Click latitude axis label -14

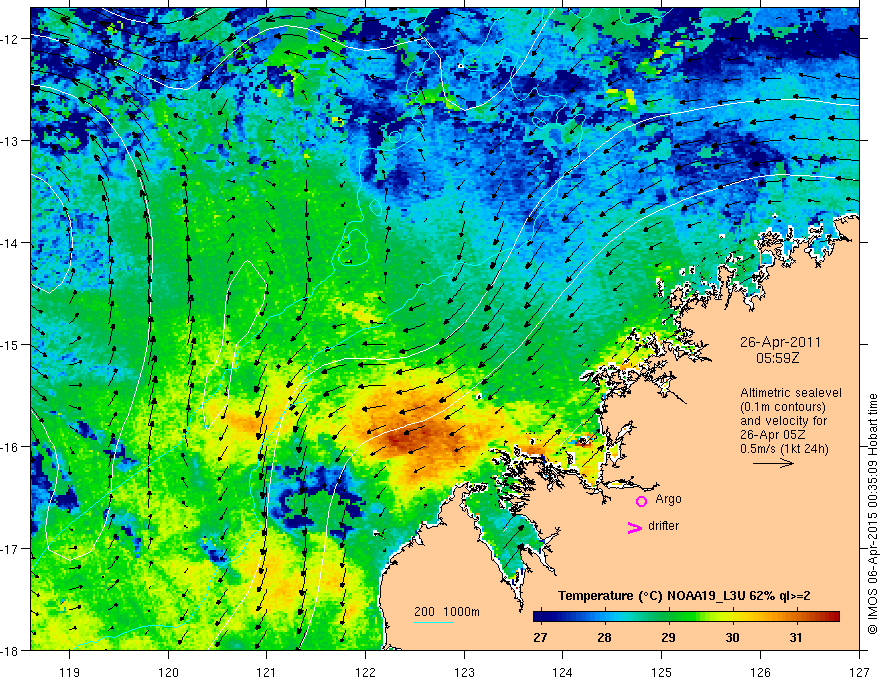click(10, 243)
